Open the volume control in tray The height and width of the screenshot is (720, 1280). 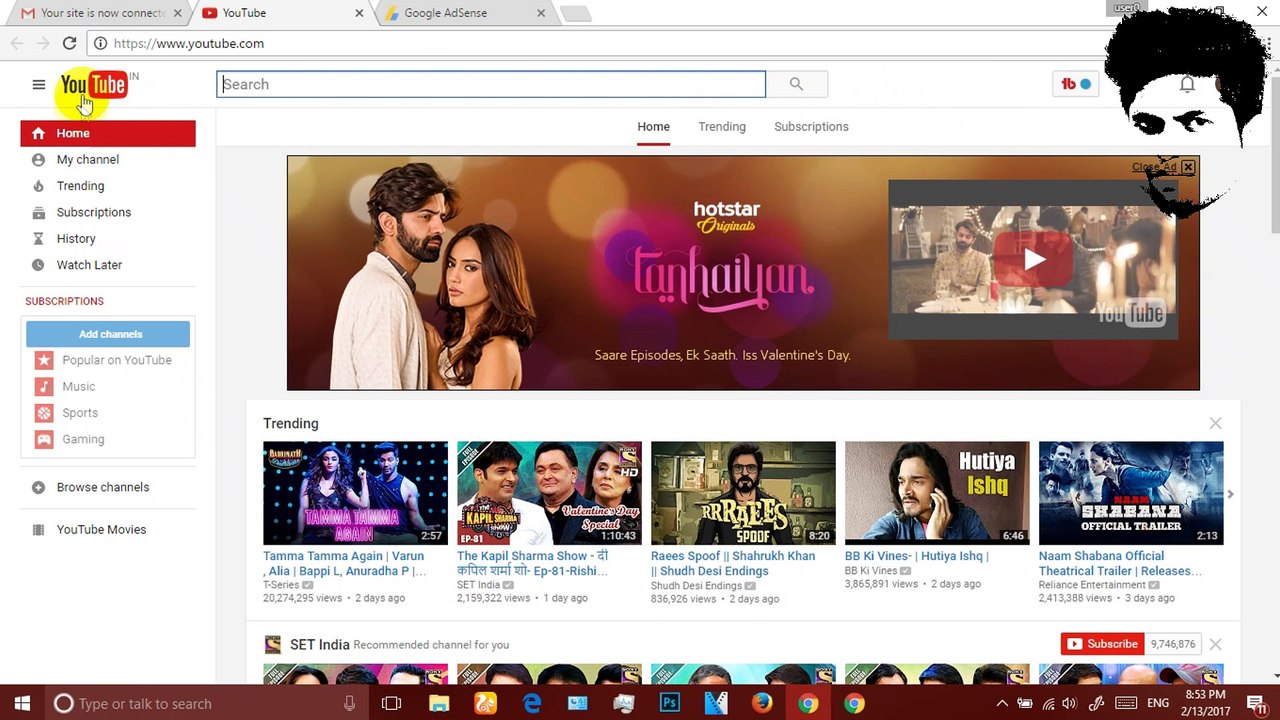[1069, 704]
